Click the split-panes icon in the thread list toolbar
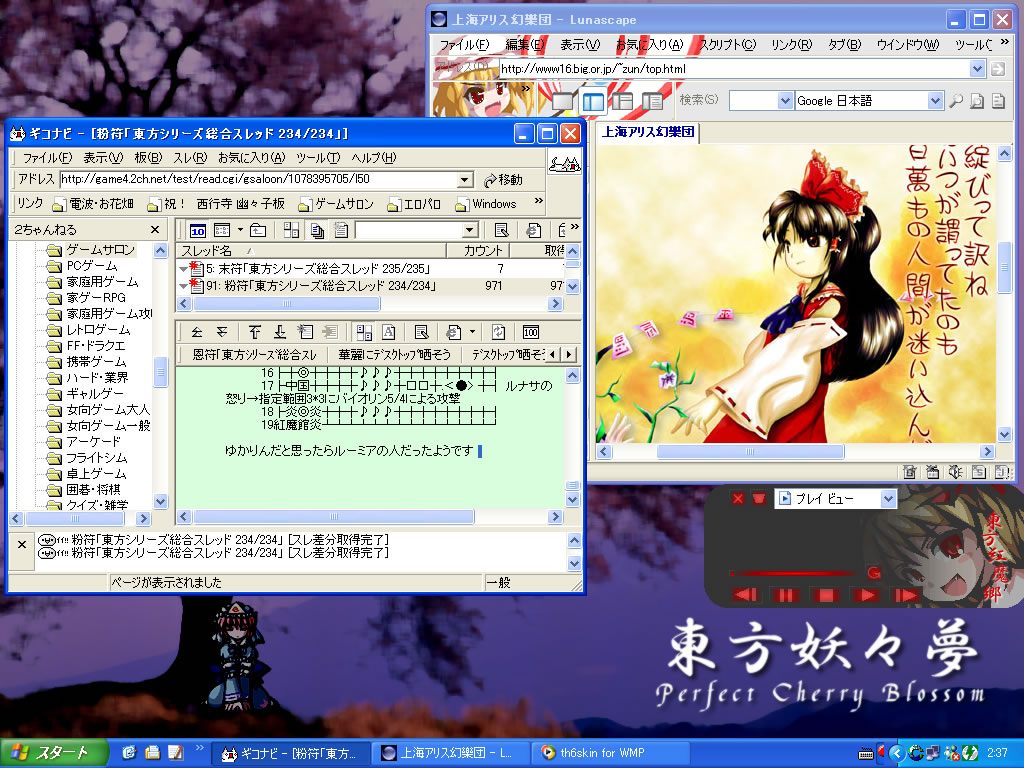 [x=291, y=231]
